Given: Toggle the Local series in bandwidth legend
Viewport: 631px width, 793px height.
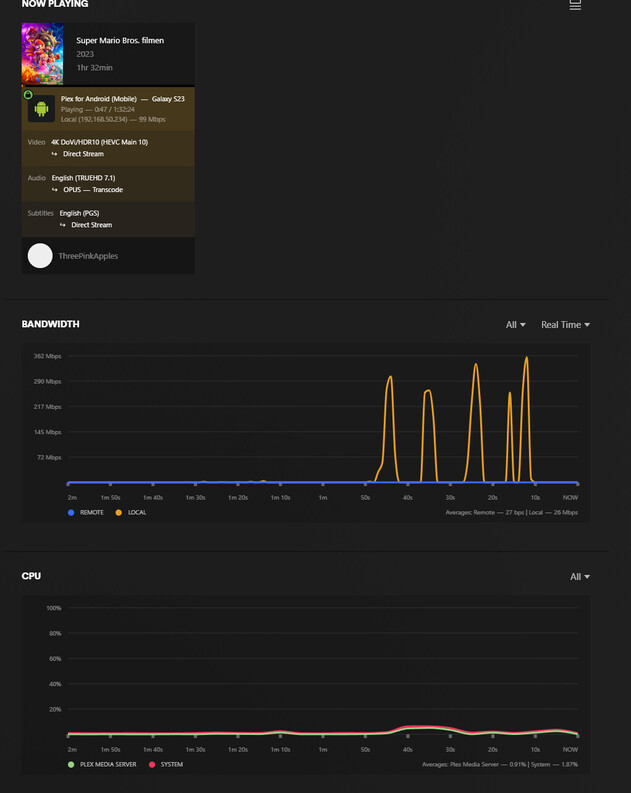Looking at the screenshot, I should [131, 512].
